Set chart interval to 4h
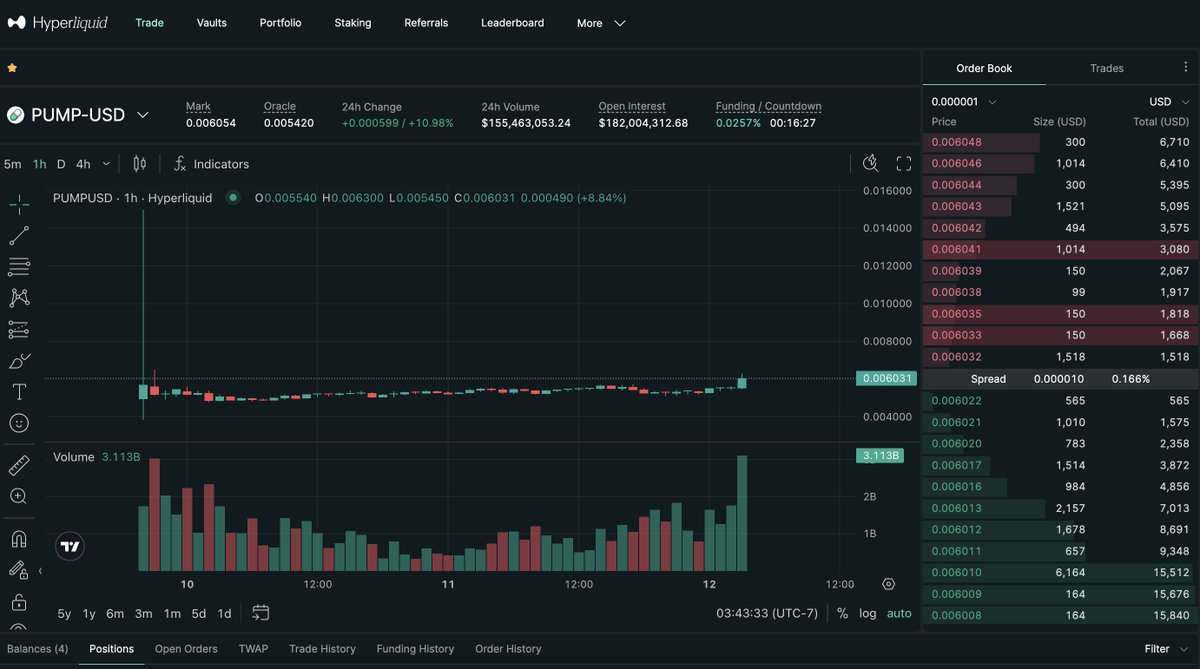 coord(83,164)
